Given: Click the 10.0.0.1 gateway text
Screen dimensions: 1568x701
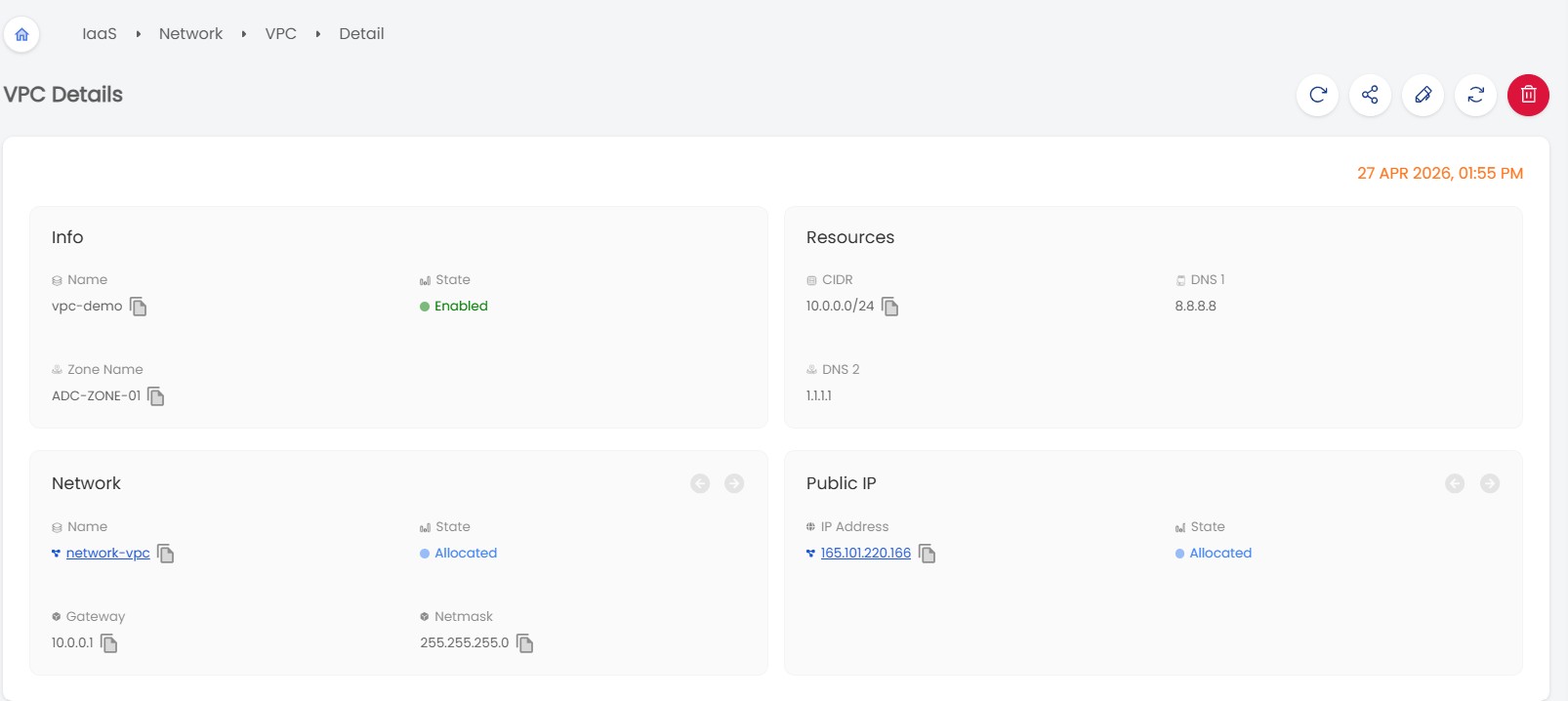Looking at the screenshot, I should coord(72,642).
